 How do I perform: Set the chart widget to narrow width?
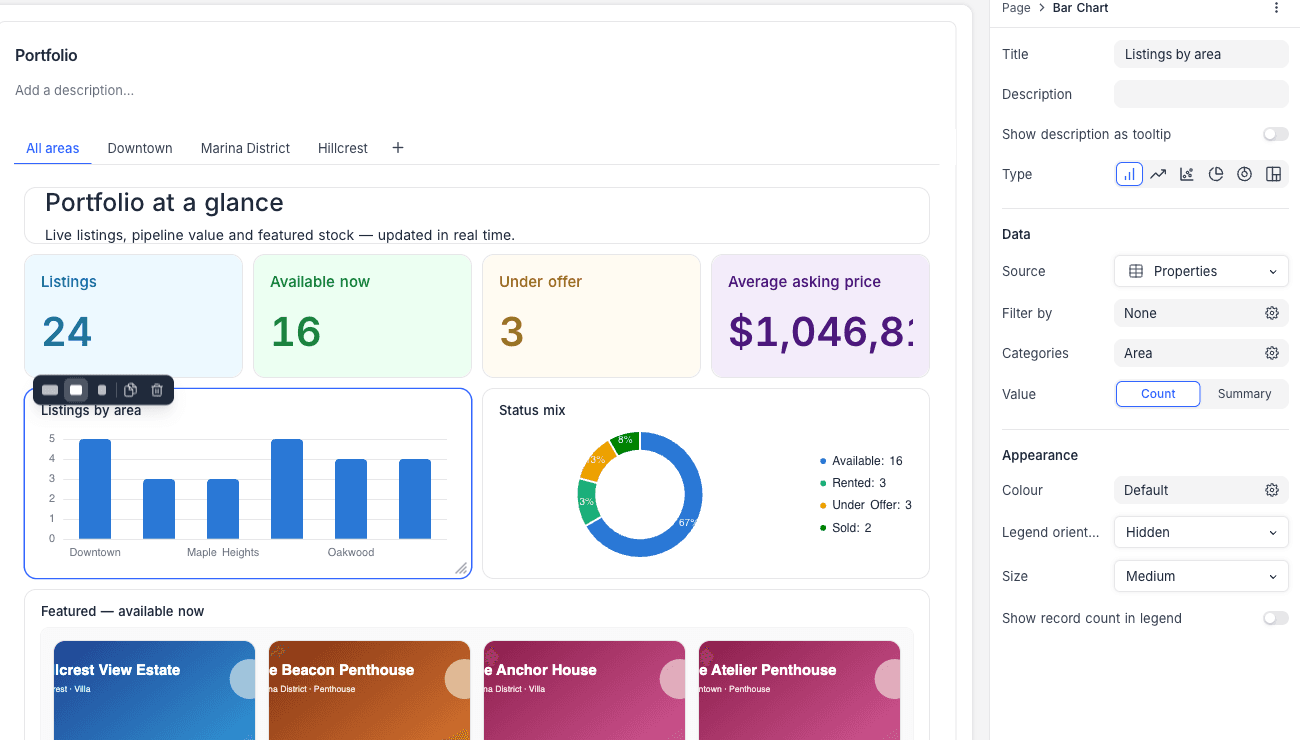coord(102,390)
